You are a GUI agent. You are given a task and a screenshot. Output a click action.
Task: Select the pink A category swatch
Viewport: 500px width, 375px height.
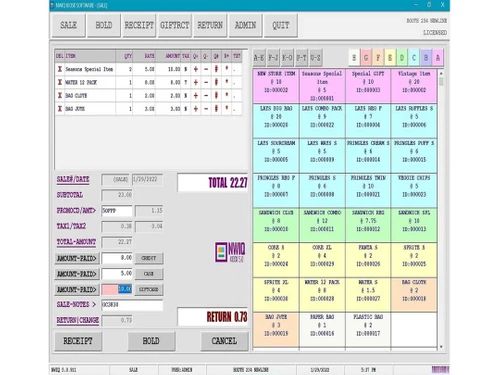point(438,58)
